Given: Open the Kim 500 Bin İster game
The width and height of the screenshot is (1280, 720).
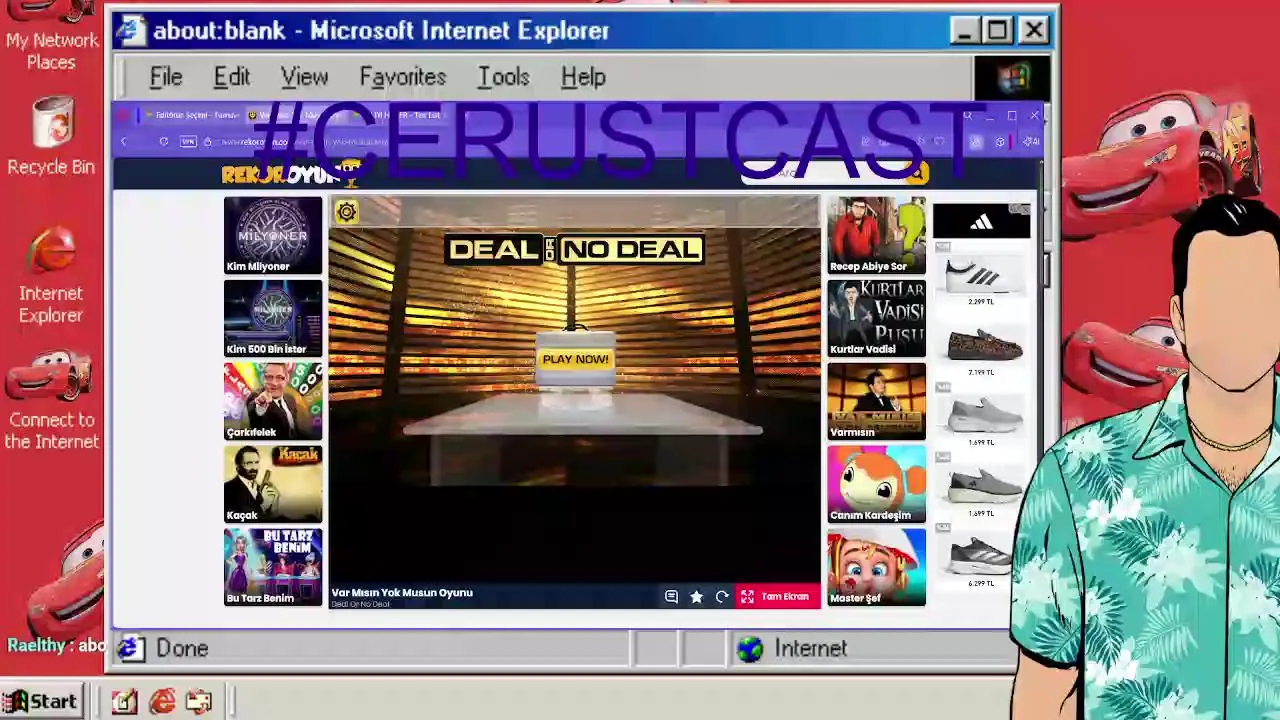Looking at the screenshot, I should 273,318.
